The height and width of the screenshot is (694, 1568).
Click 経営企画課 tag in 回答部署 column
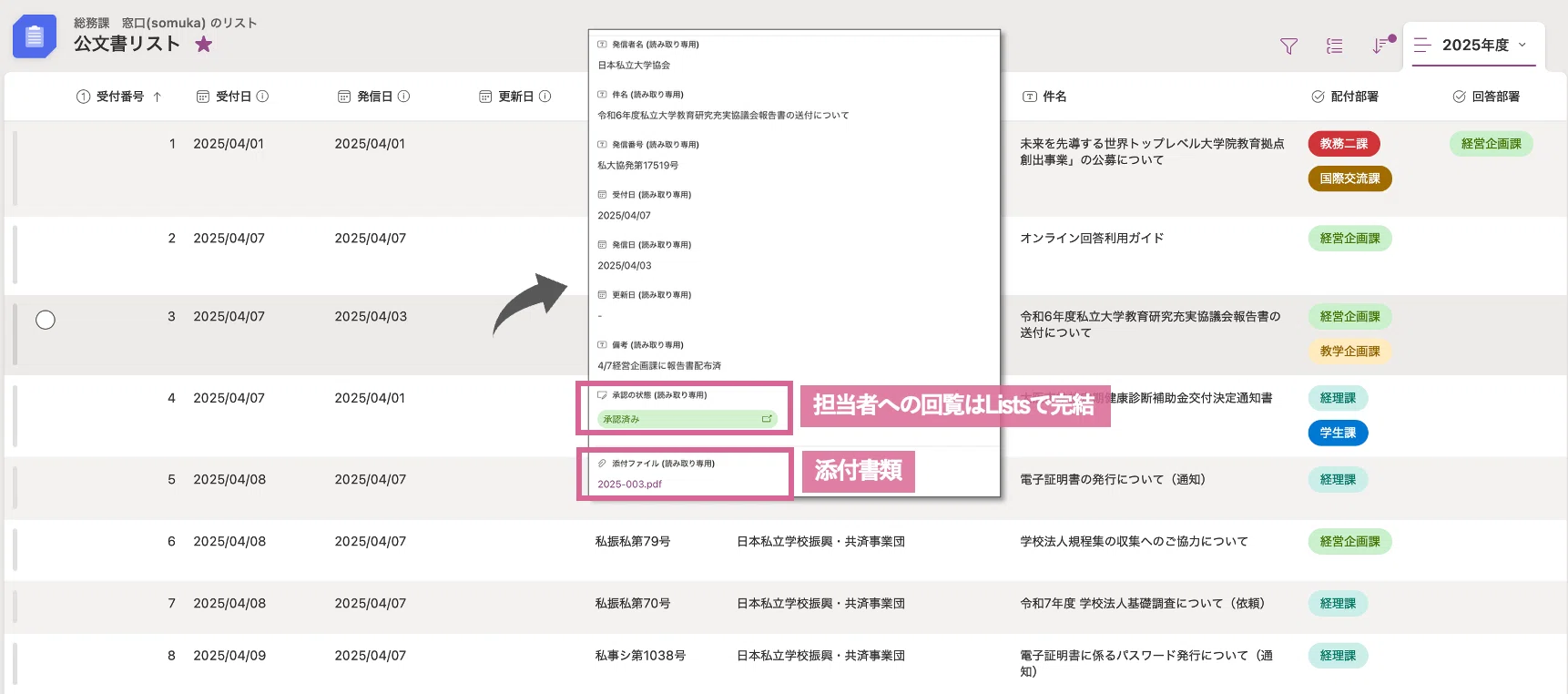click(x=1491, y=144)
